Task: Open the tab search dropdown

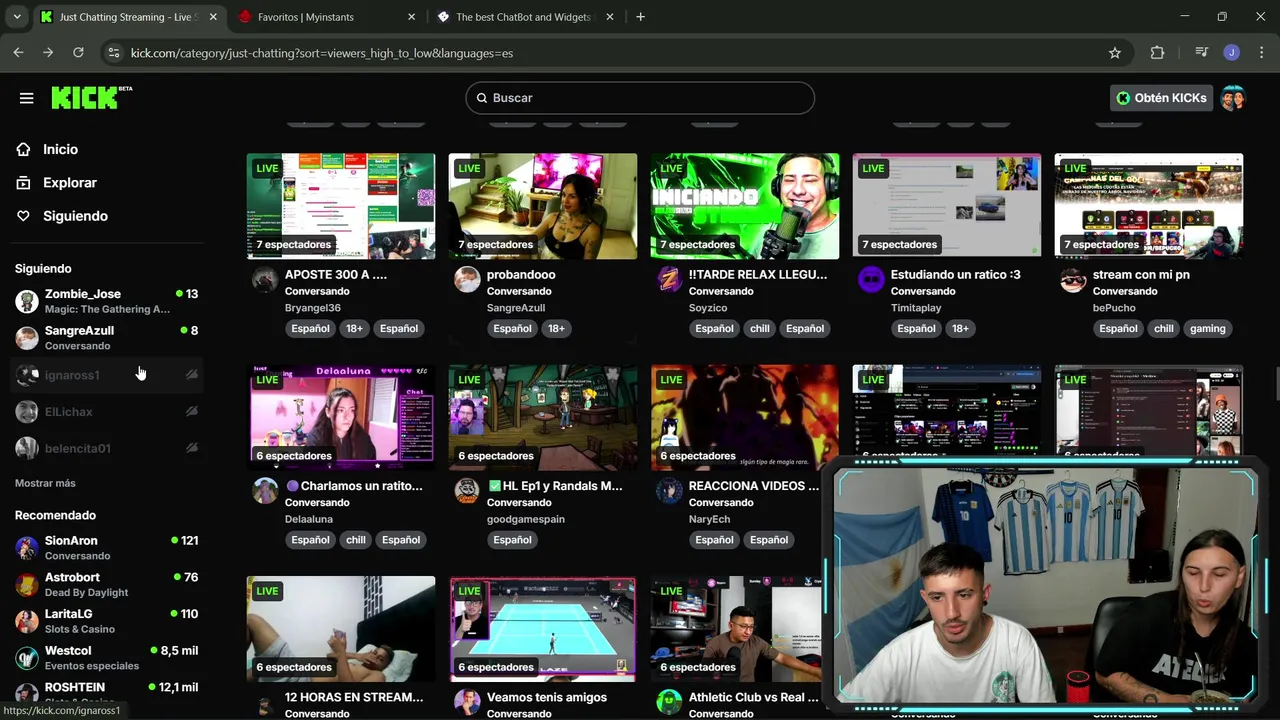Action: coord(16,17)
